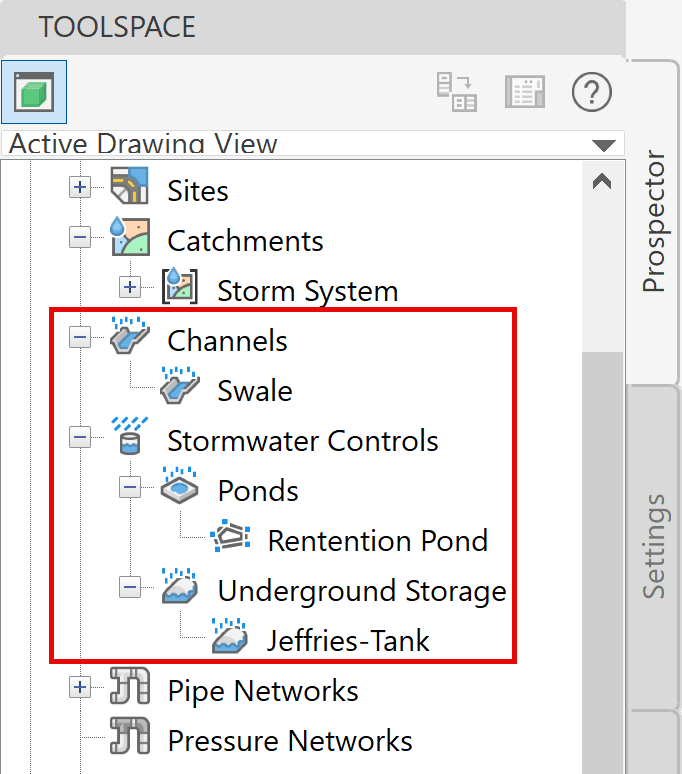Collapse the Channels tree node
Viewport: 682px width, 774px height.
(x=80, y=338)
